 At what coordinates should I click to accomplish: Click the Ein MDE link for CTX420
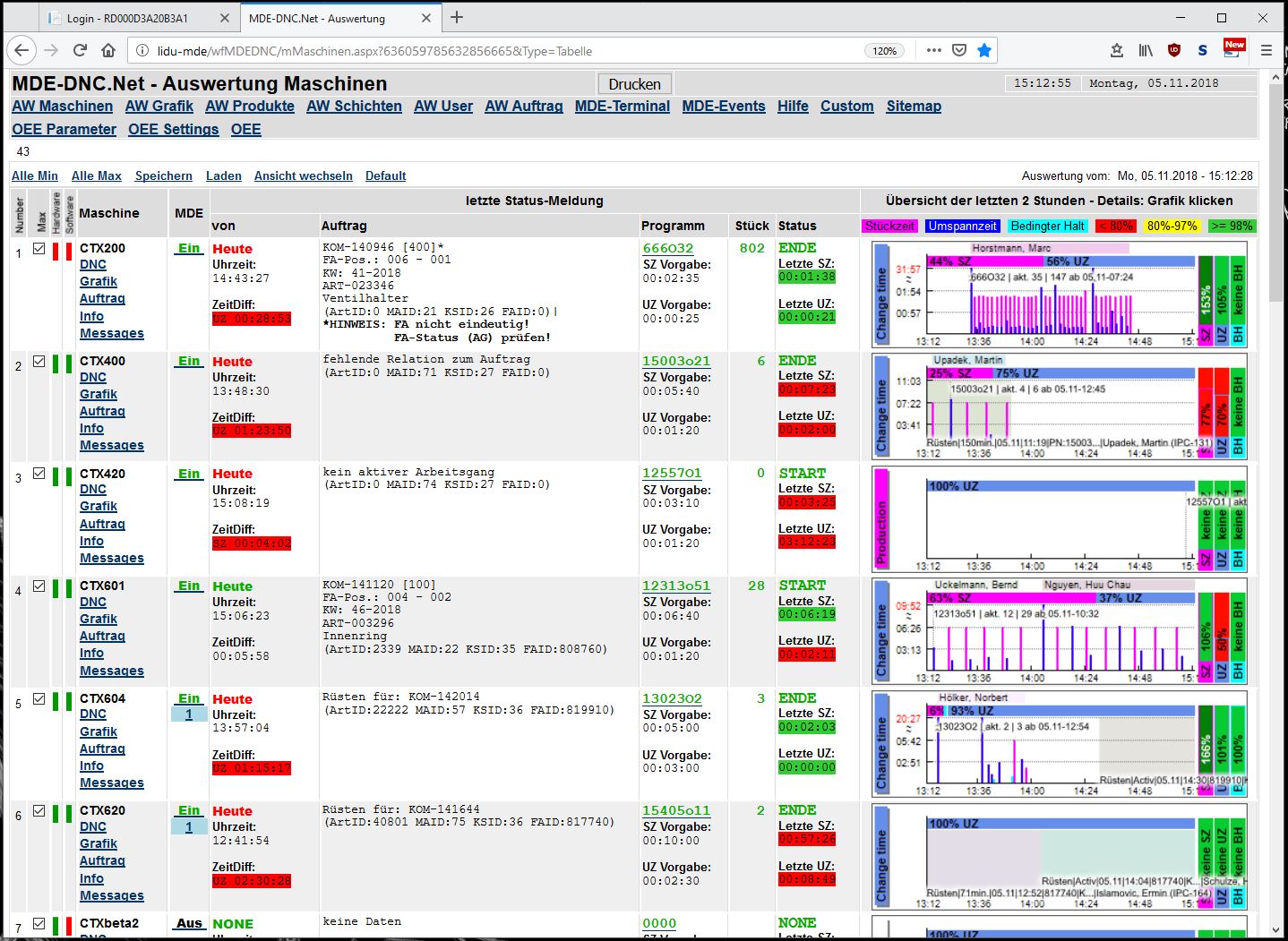click(x=189, y=474)
